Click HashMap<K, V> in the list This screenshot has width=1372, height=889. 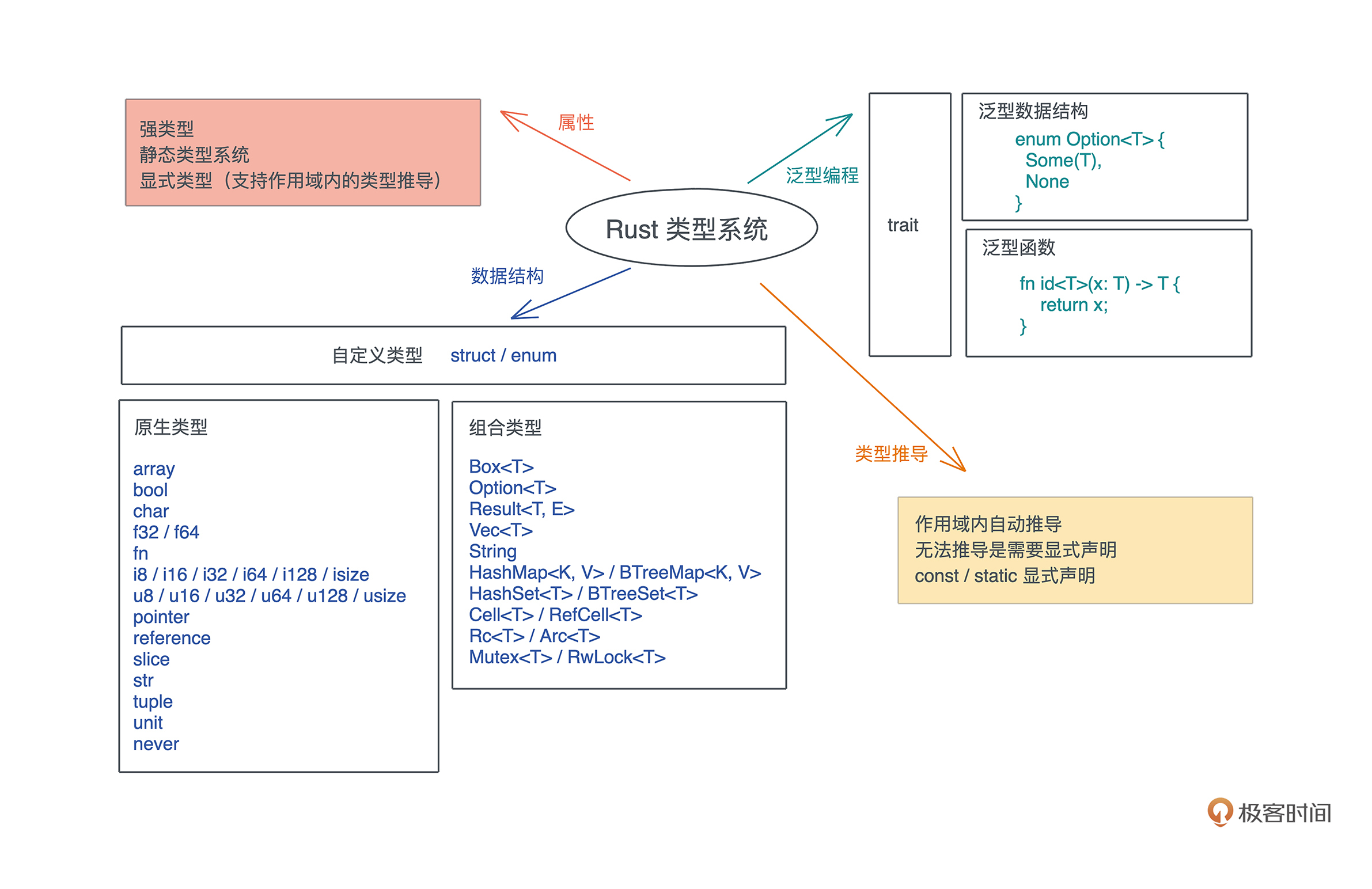point(536,572)
